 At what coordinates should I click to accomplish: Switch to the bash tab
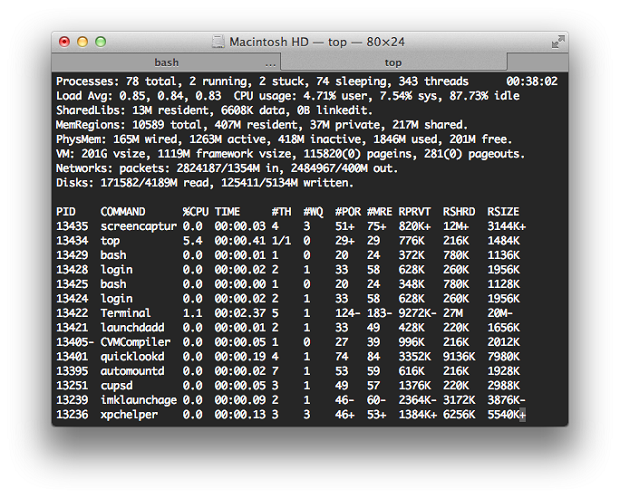(x=166, y=62)
